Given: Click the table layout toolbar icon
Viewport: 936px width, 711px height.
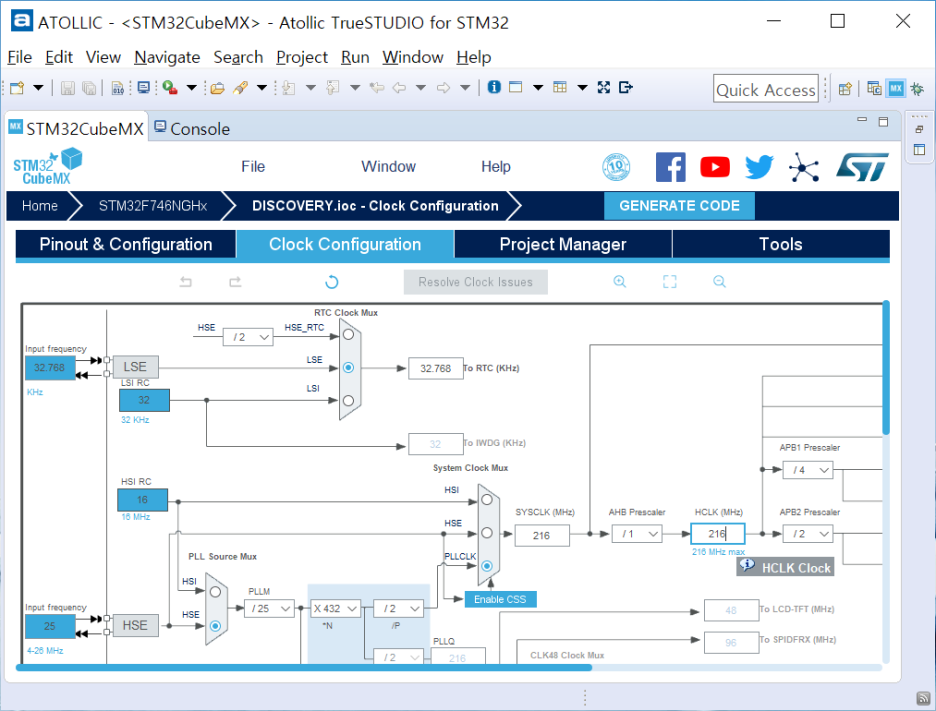Looking at the screenshot, I should point(560,87).
